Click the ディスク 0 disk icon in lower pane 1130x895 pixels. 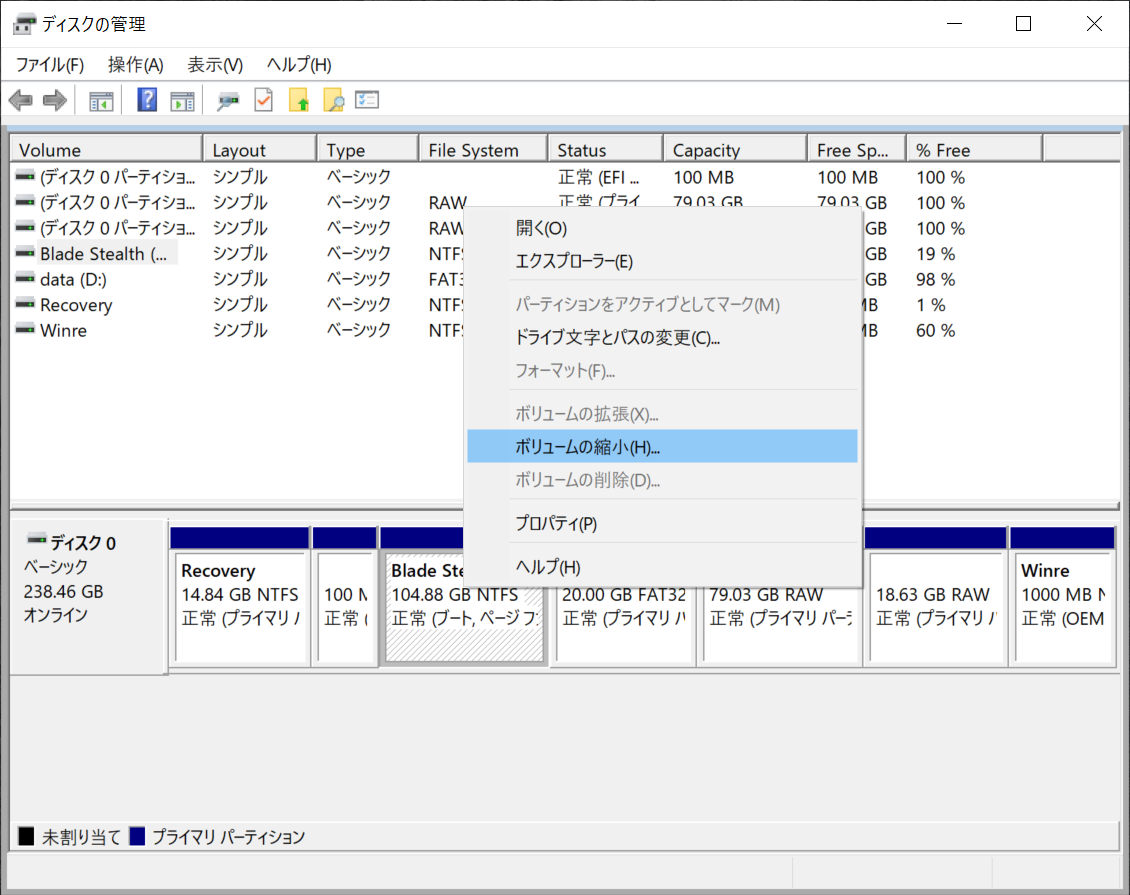36,539
